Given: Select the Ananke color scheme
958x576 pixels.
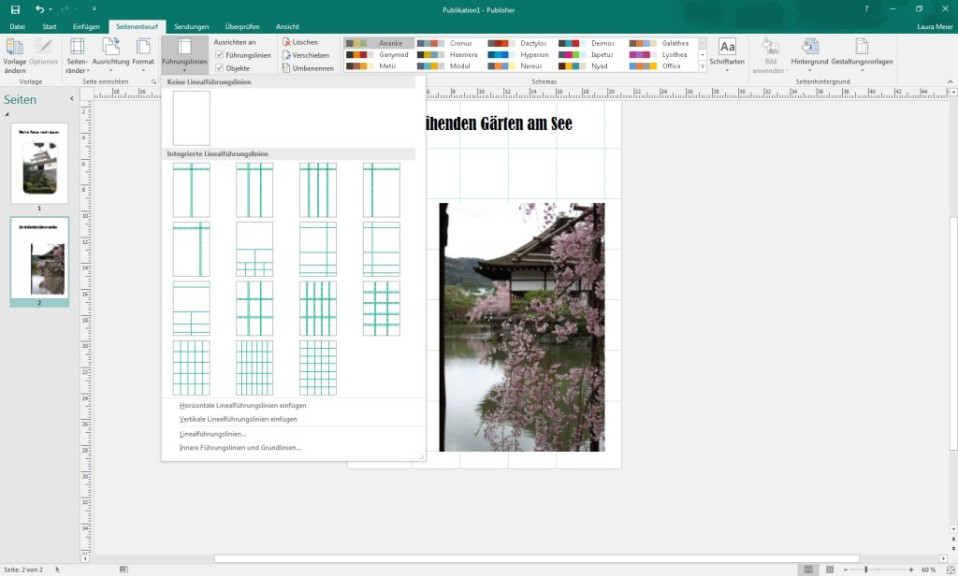Looking at the screenshot, I should tap(378, 43).
